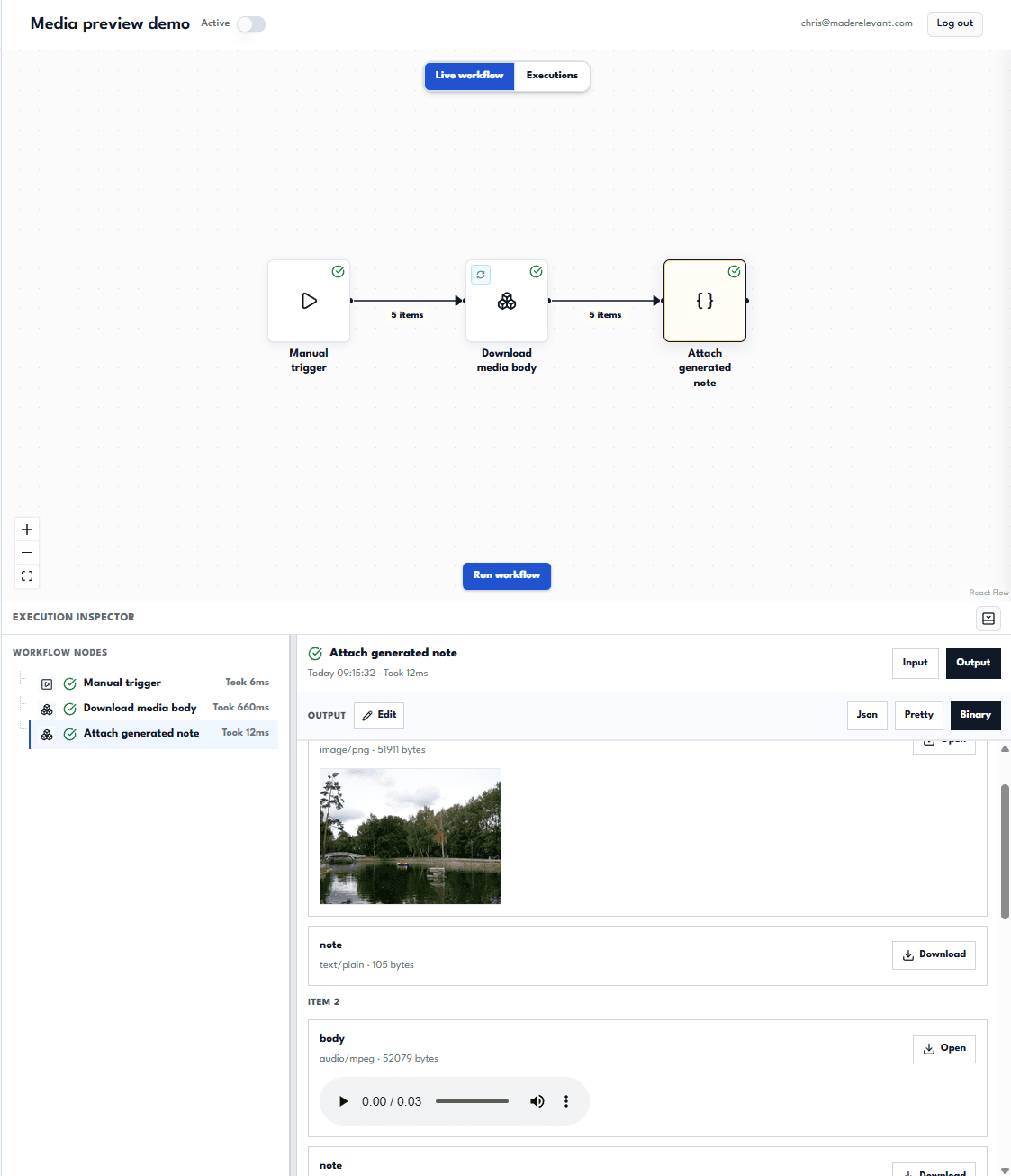Select the Manual trigger node's play icon

click(x=309, y=301)
